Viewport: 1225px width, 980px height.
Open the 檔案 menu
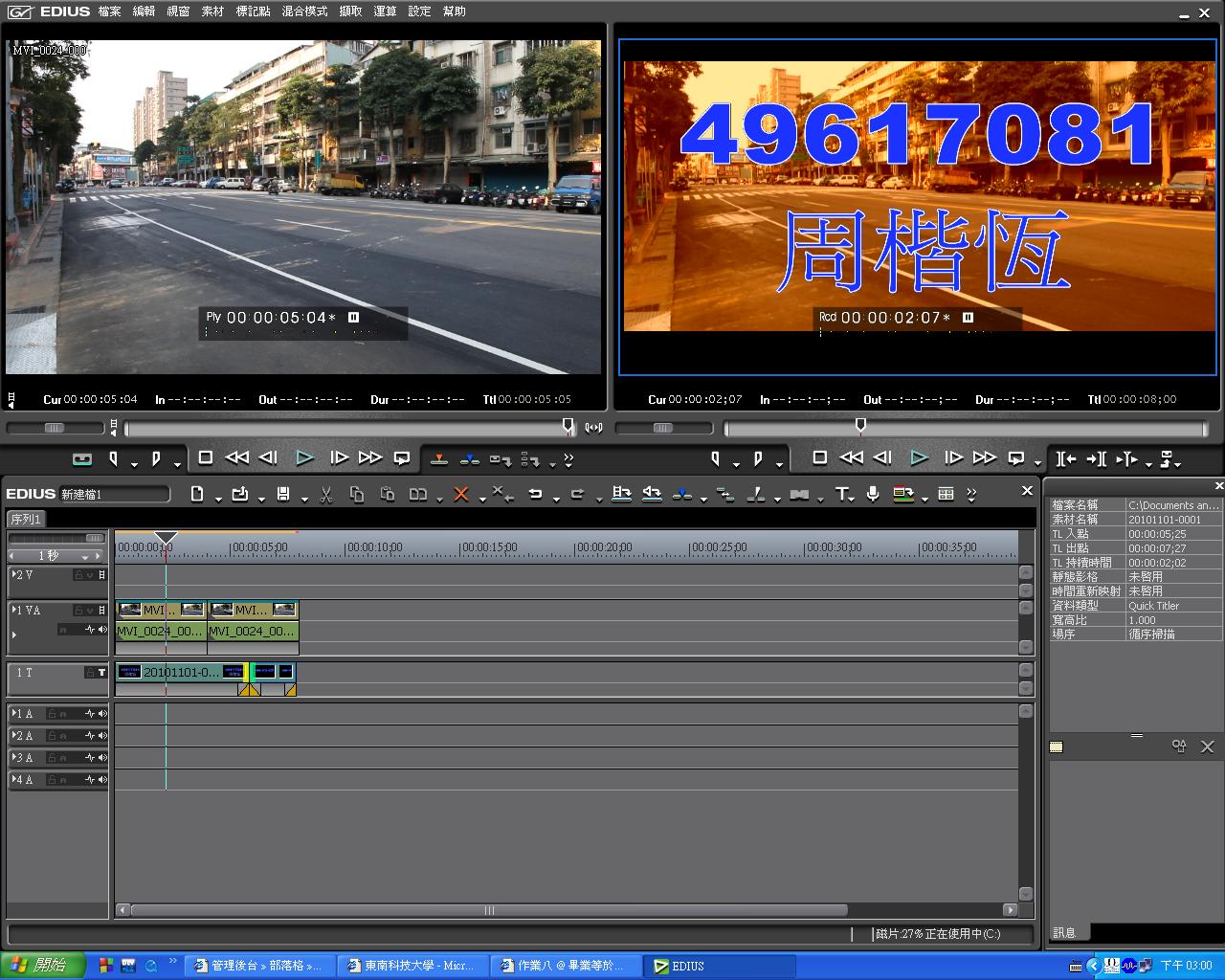point(109,11)
